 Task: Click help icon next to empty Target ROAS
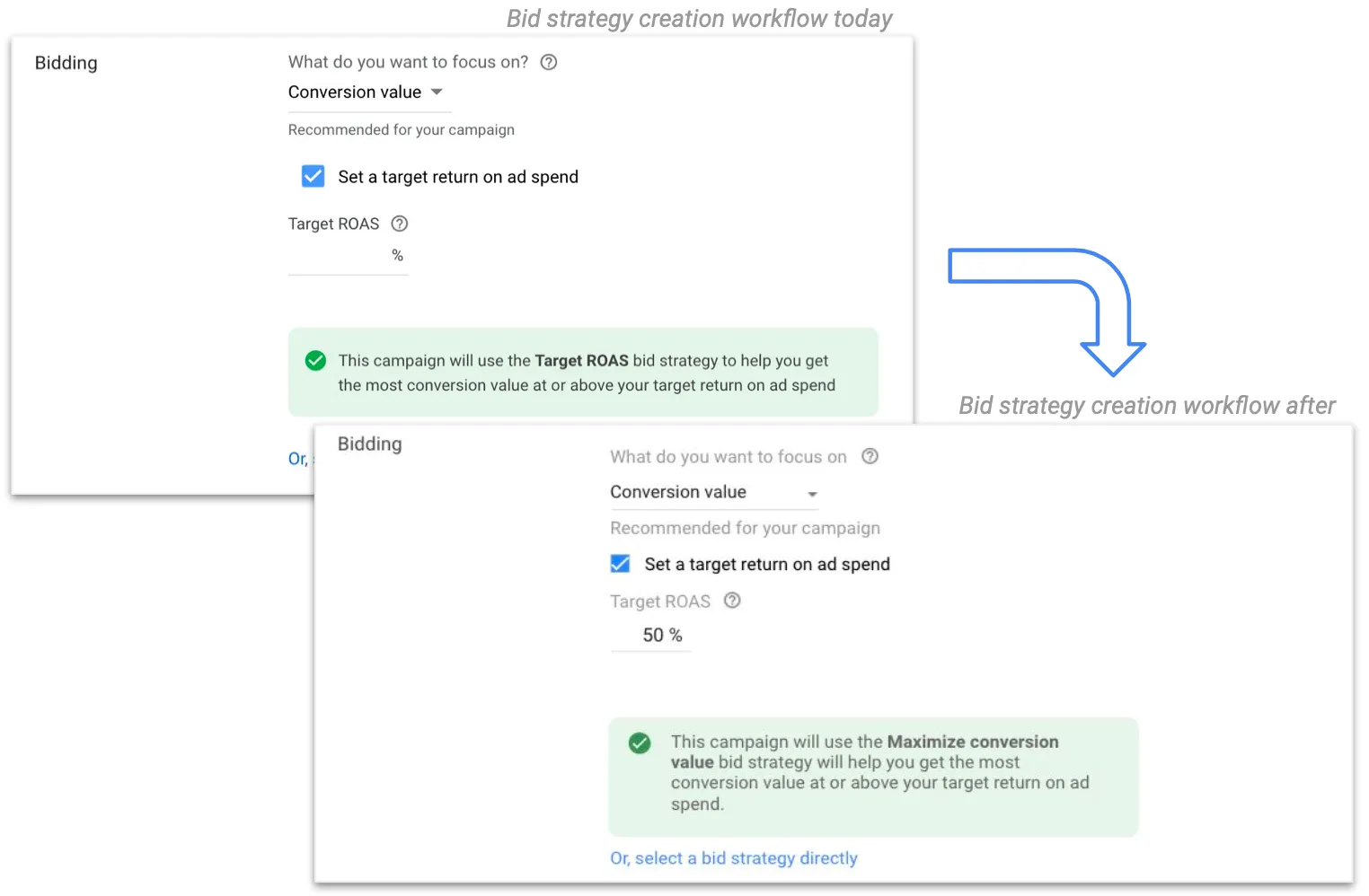(400, 224)
